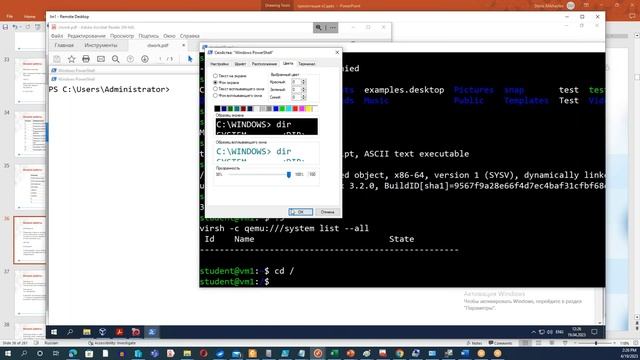Print the document from Acrobat toolbar
The image size is (640, 360).
pyautogui.click(x=86, y=59)
